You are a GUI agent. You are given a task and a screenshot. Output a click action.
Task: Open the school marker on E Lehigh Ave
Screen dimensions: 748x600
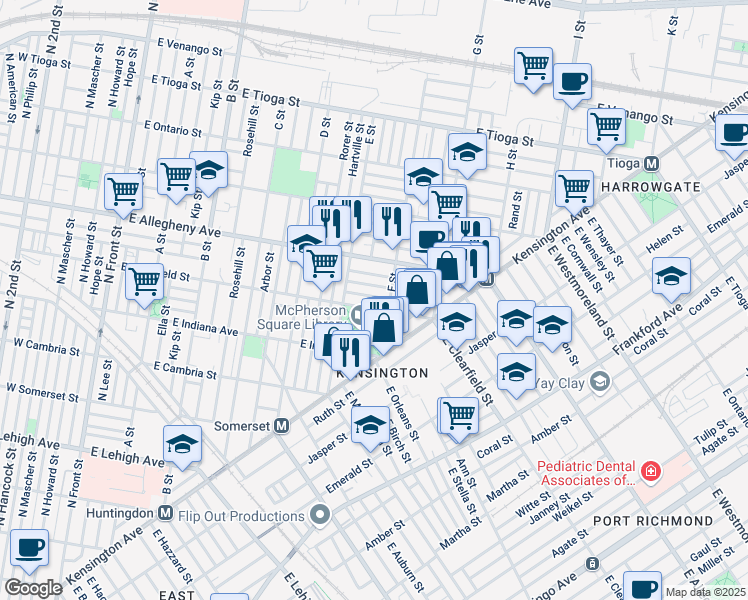pos(182,448)
